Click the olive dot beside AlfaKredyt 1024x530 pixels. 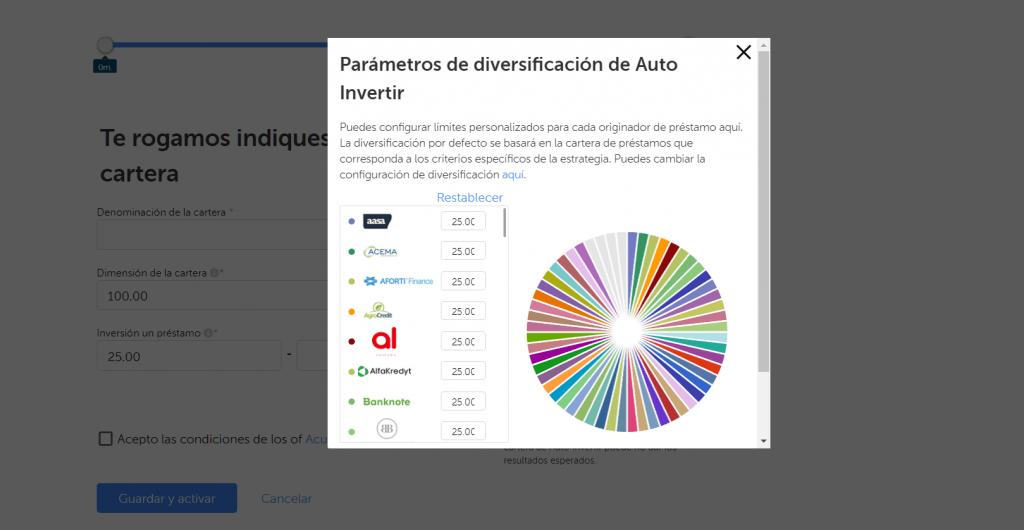pyautogui.click(x=351, y=371)
